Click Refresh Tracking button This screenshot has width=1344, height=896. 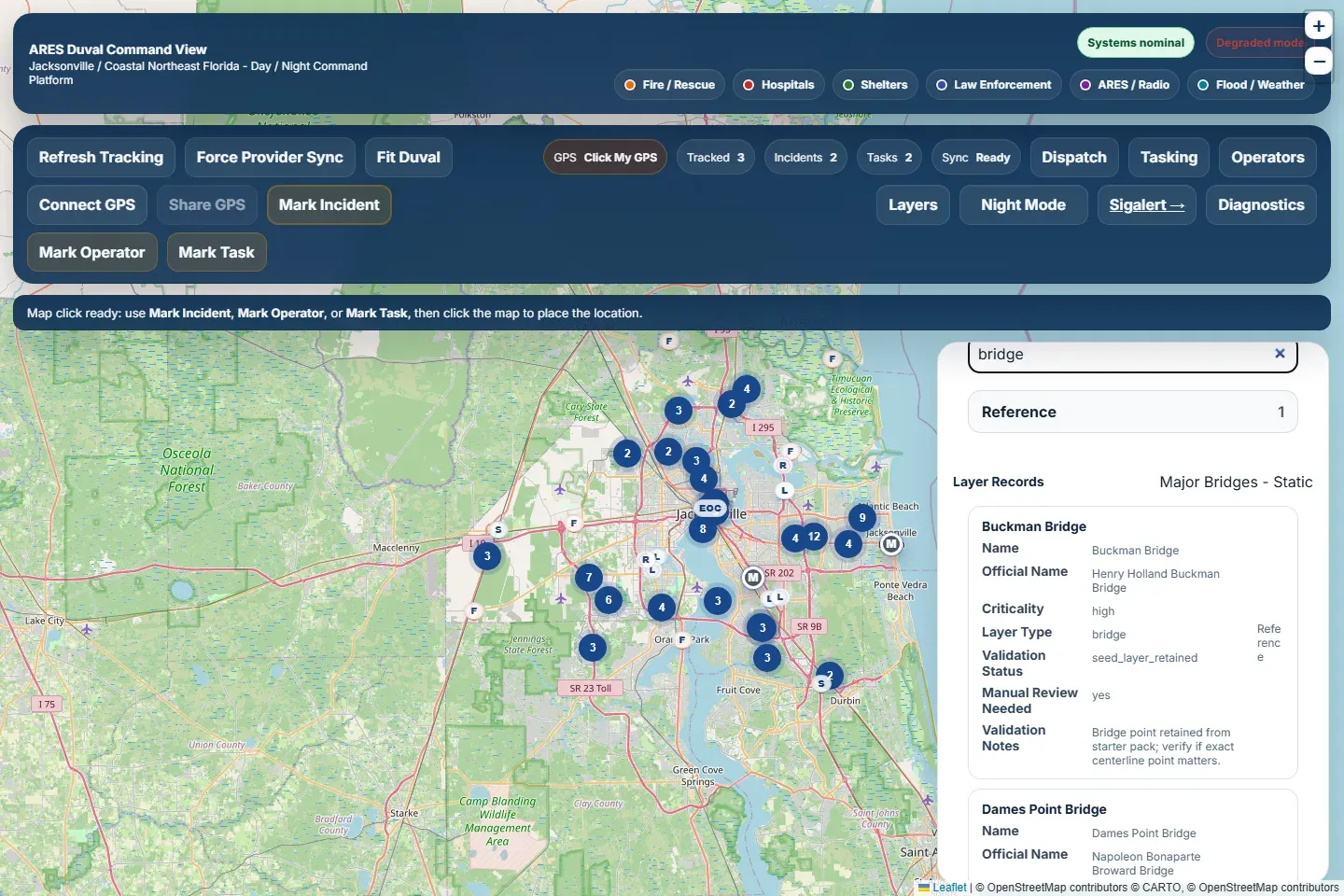[101, 158]
